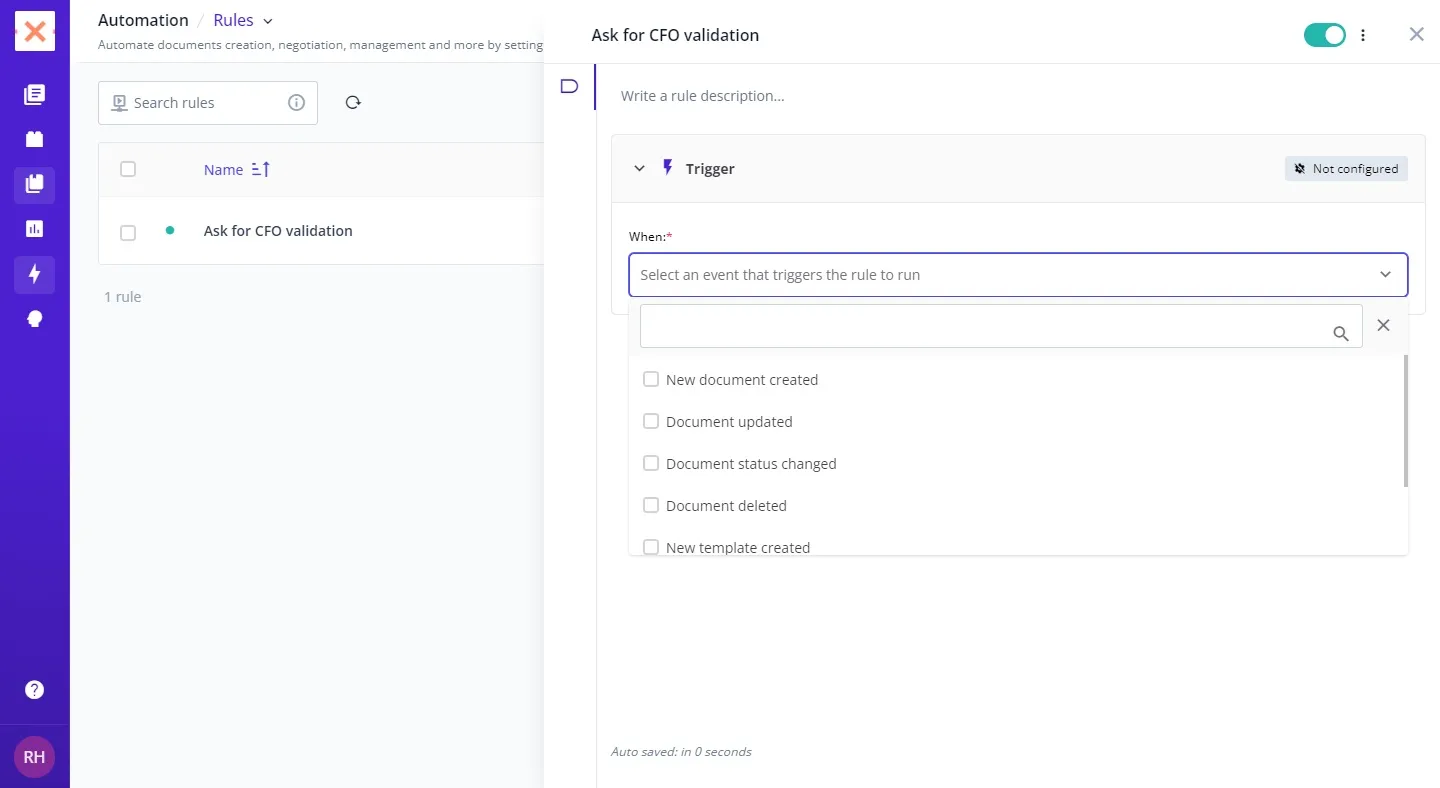The image size is (1440, 788).
Task: Check the New document created option
Action: tap(651, 380)
